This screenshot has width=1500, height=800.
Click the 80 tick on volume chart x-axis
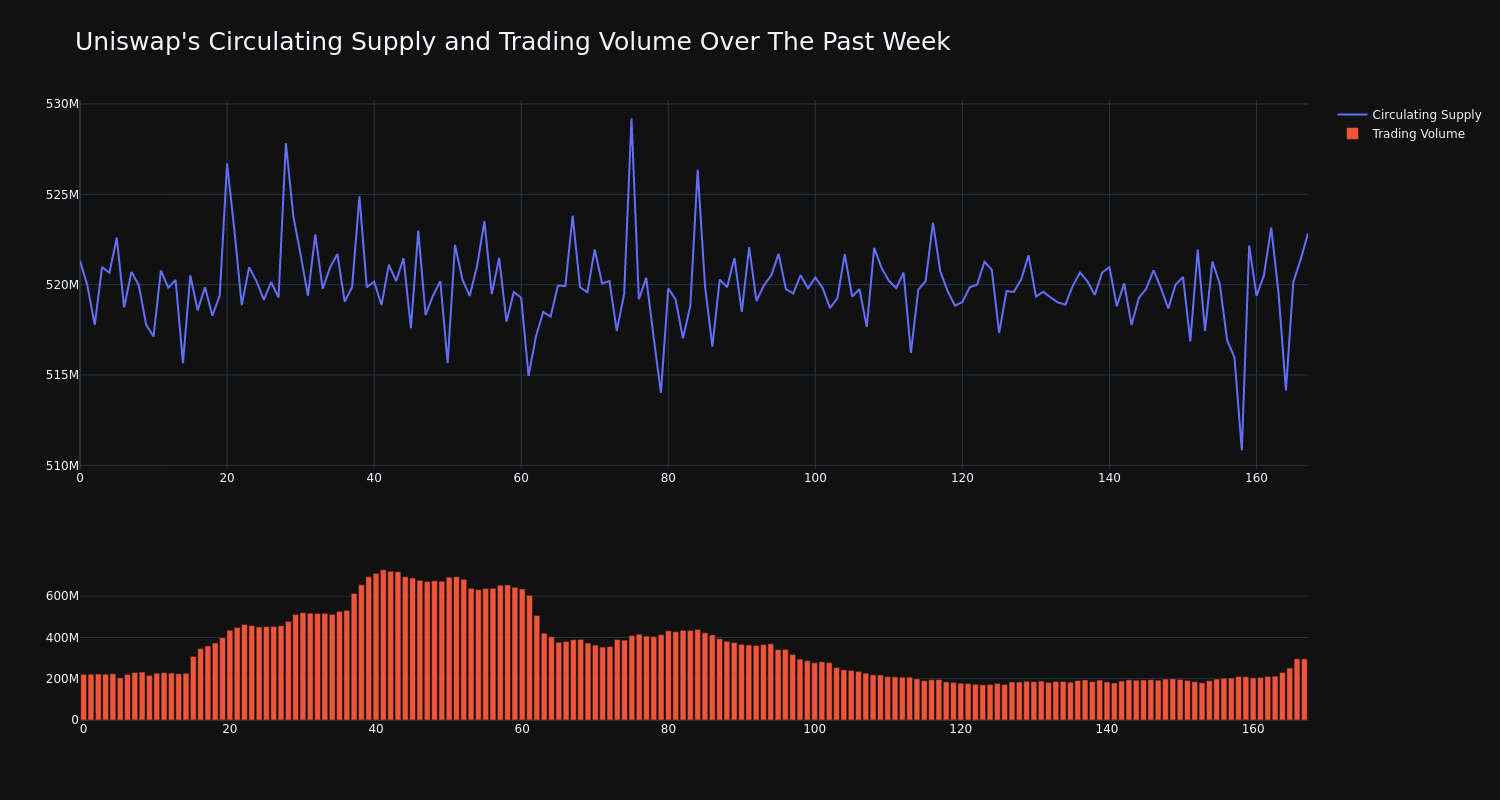point(668,729)
